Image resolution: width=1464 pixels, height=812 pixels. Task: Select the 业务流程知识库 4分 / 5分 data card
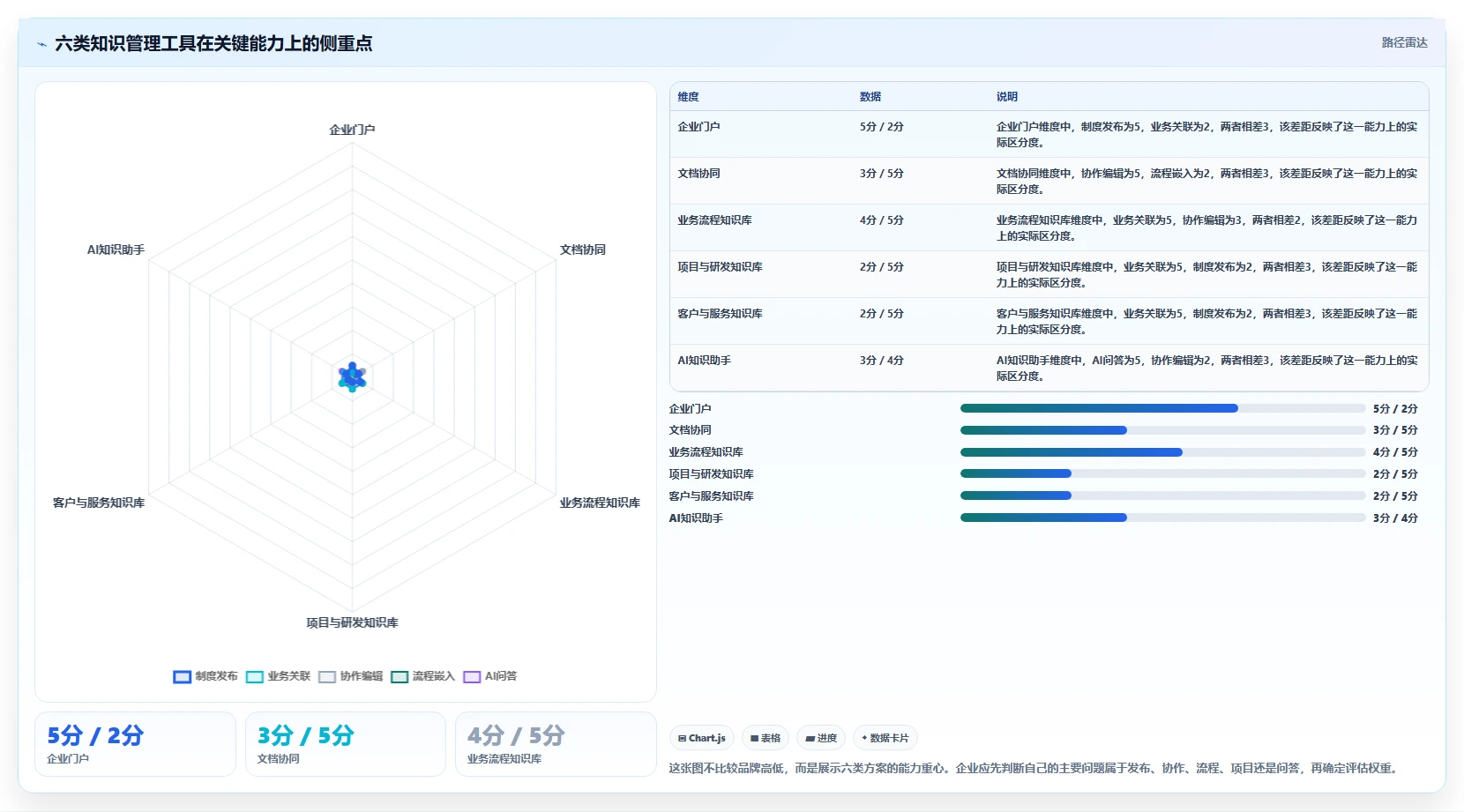[556, 744]
